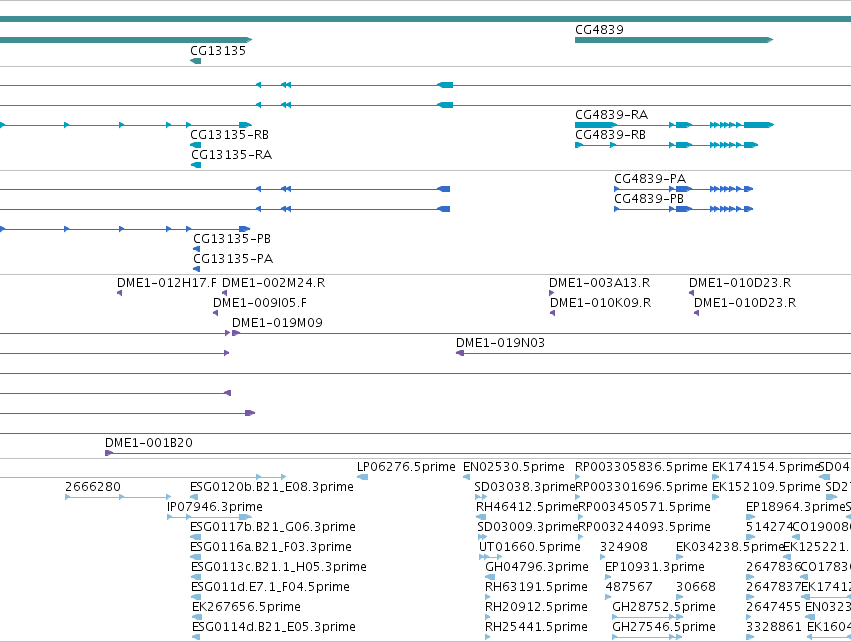Click DME1-010K09.R label

(x=600, y=303)
